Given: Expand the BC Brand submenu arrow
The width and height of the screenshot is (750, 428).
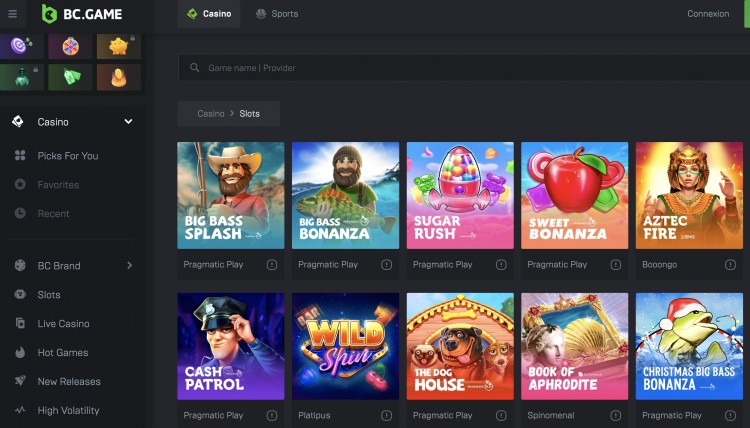Looking at the screenshot, I should [130, 266].
